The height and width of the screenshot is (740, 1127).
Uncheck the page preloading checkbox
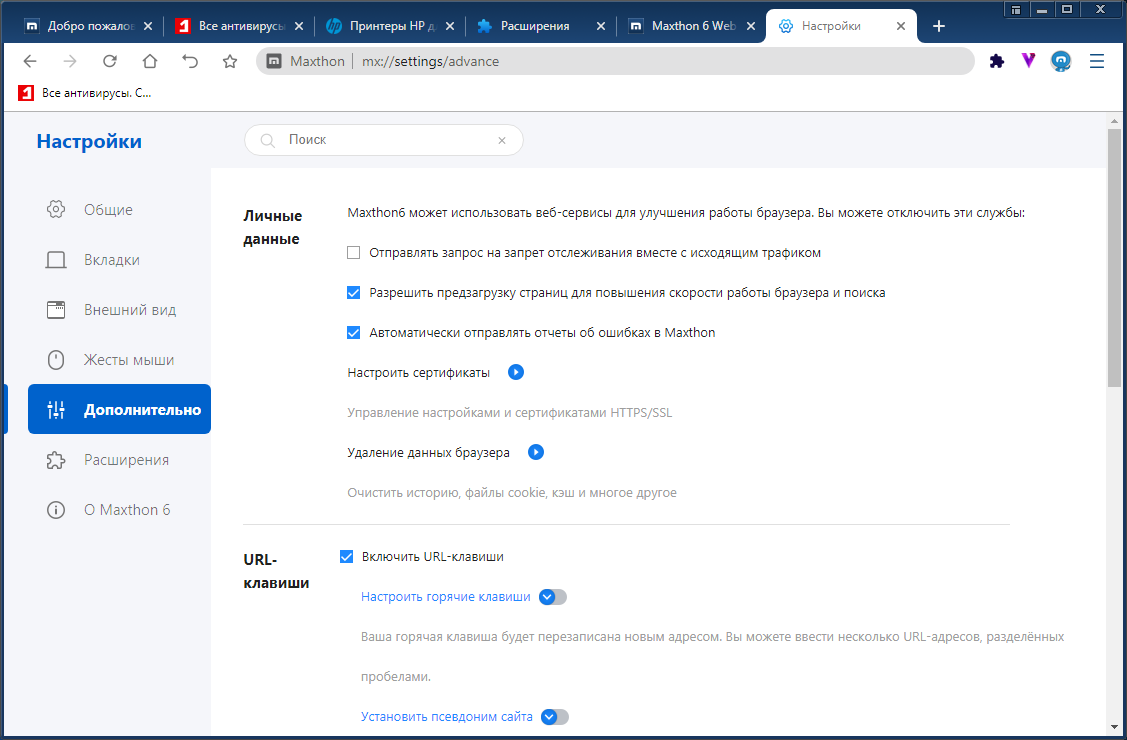(354, 292)
